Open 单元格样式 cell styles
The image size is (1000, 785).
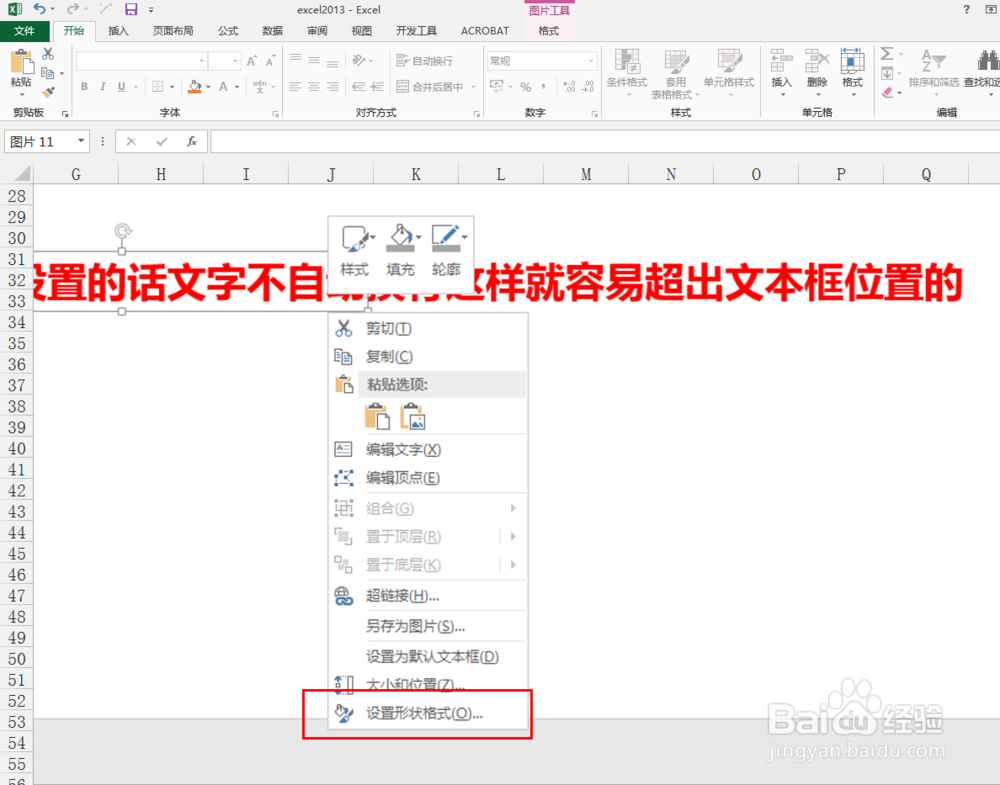729,71
